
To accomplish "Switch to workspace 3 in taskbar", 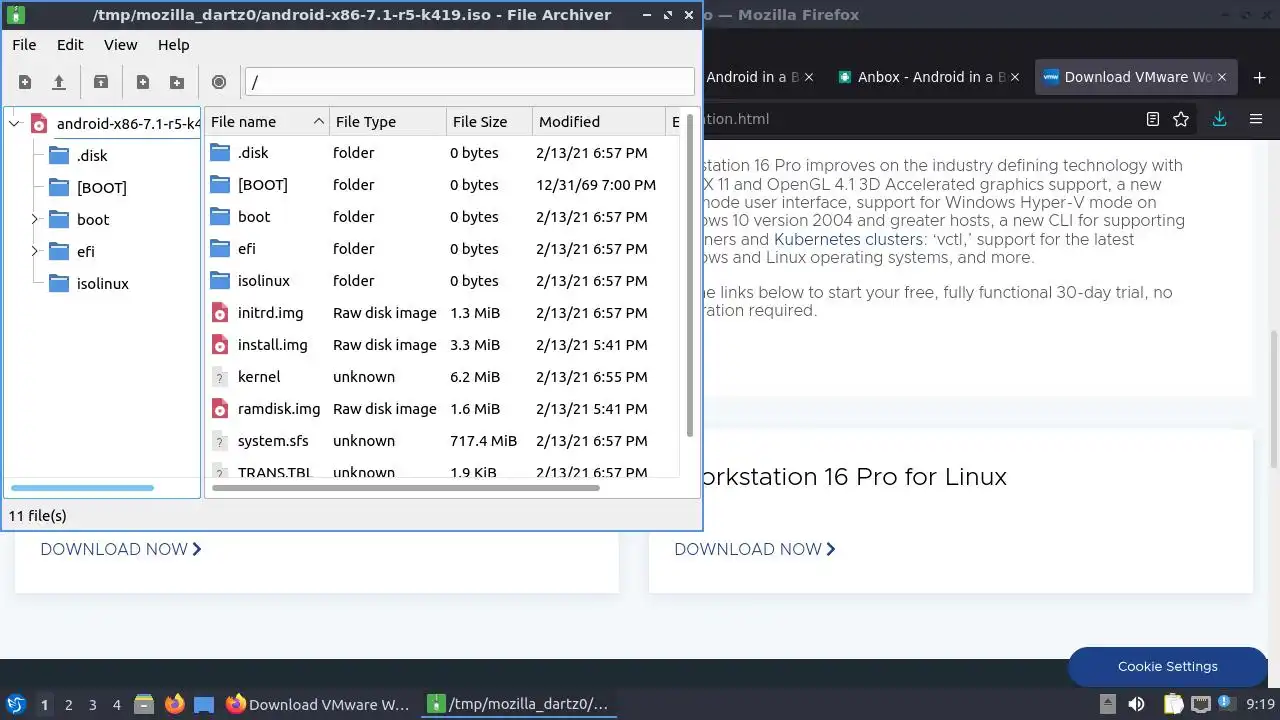I will click(93, 704).
